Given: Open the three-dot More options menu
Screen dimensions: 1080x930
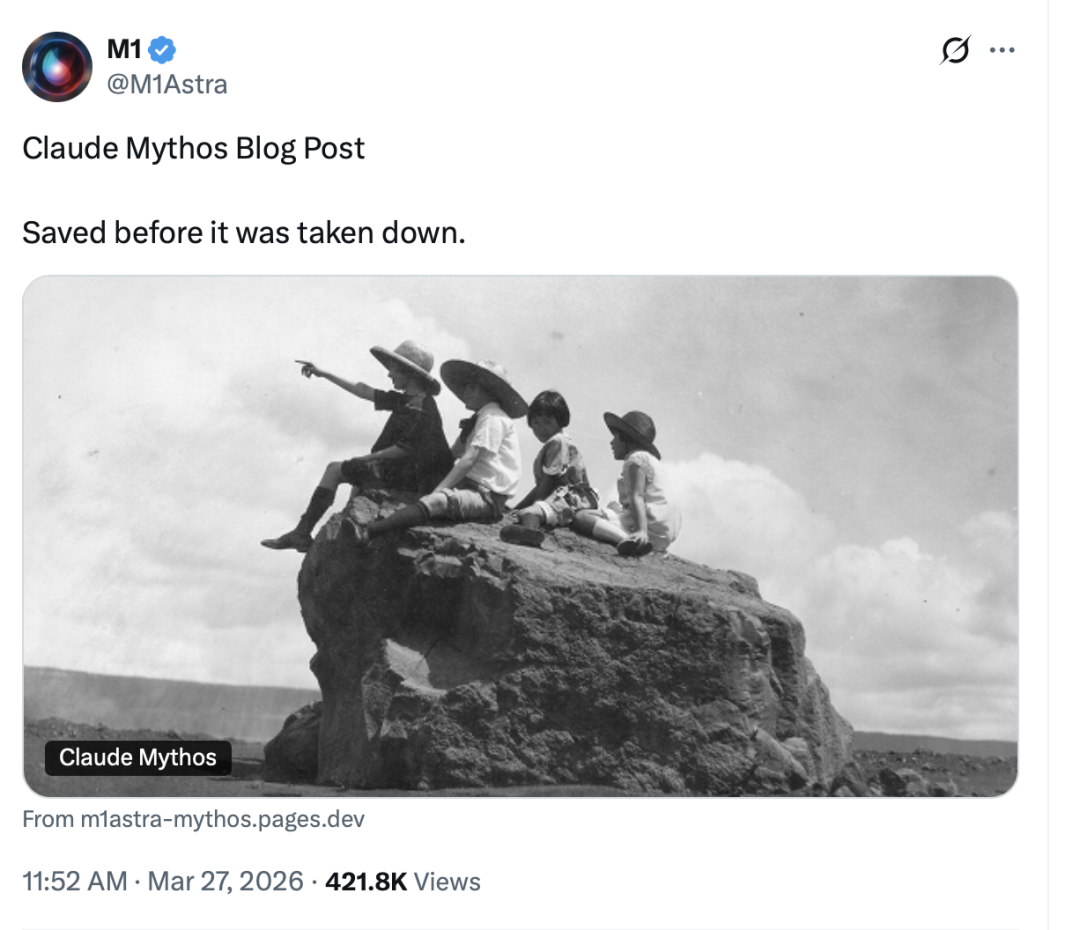Looking at the screenshot, I should (1001, 50).
